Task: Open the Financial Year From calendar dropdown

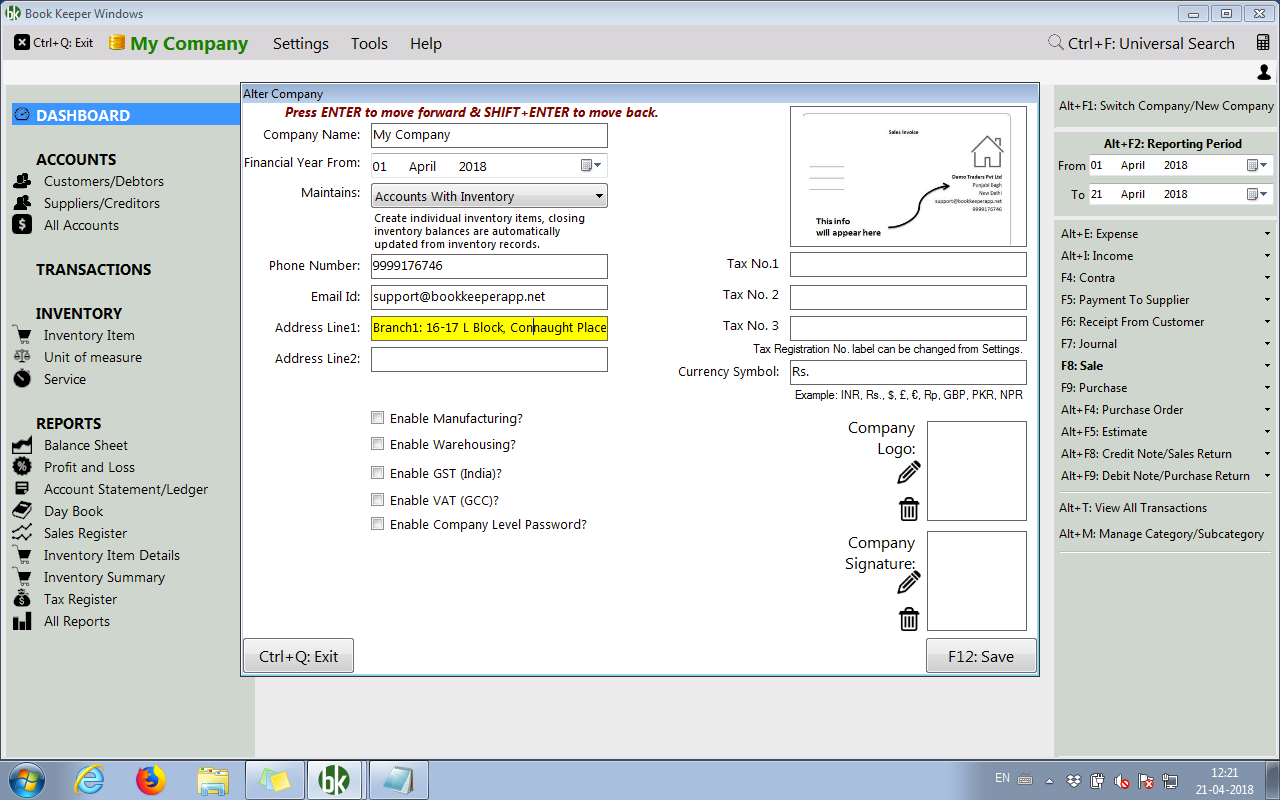Action: tap(591, 166)
